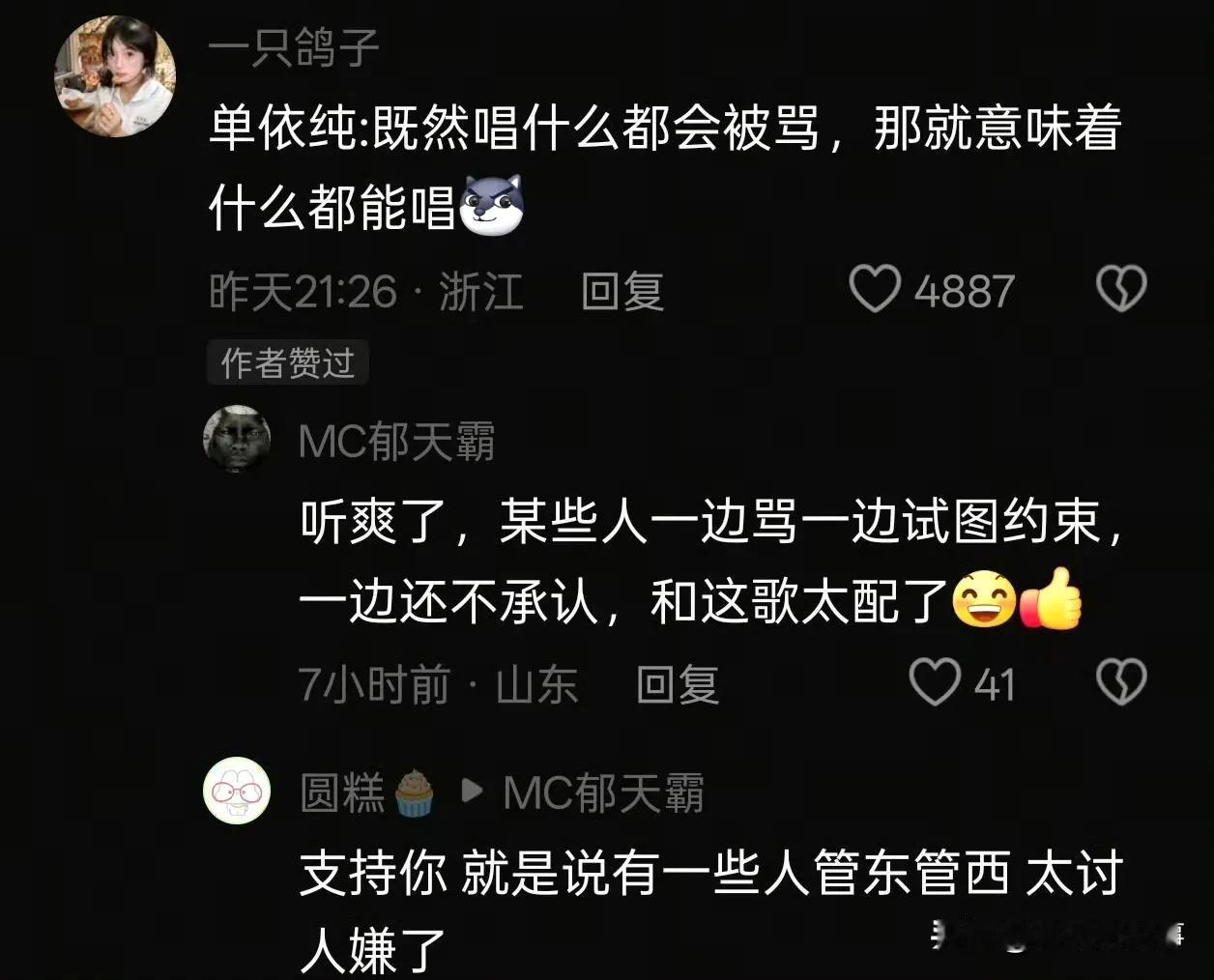
Task: Click the reply arrow between 圆糕 and MC郁天霸
Action: [x=473, y=792]
